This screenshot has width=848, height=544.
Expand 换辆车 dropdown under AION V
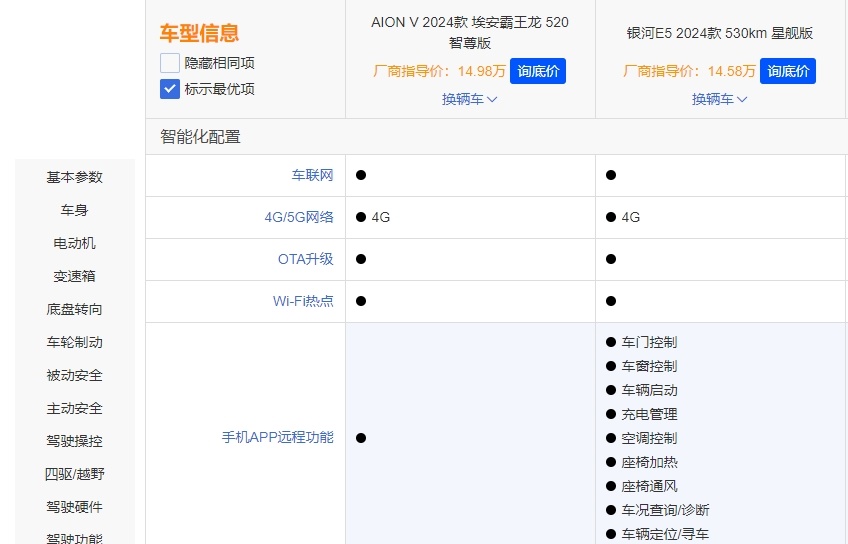pos(470,99)
